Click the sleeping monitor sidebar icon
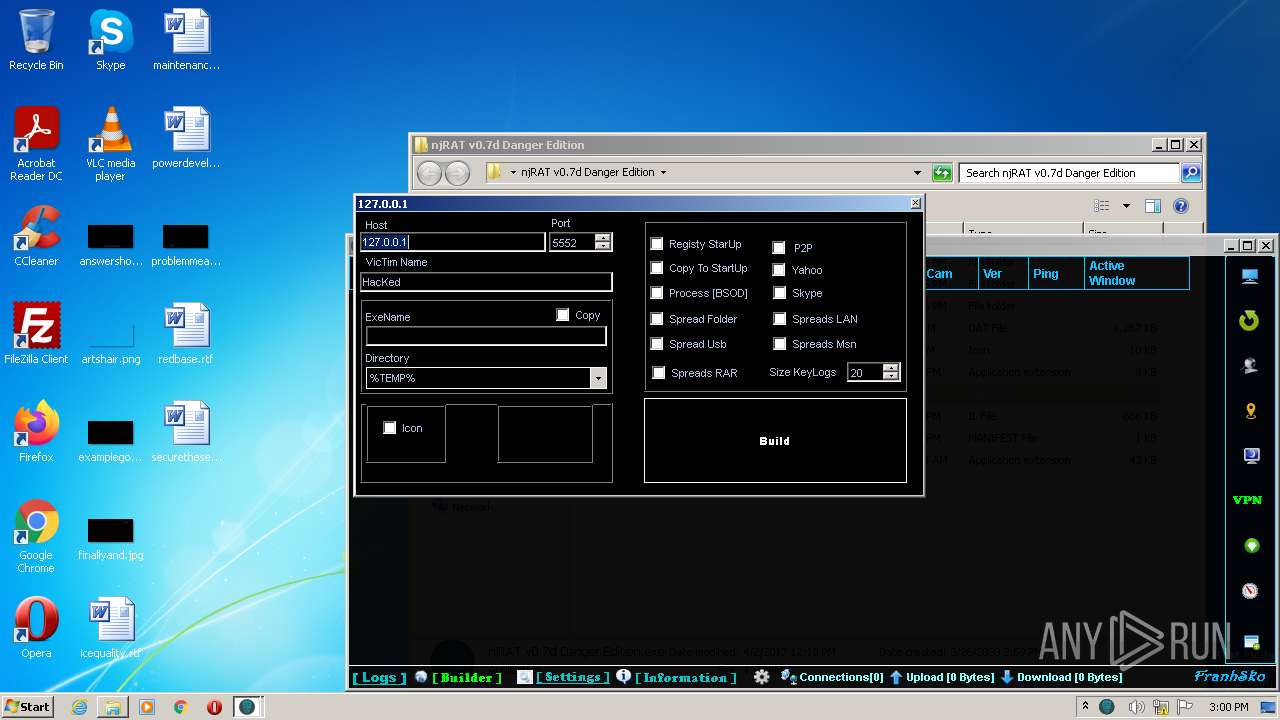Image resolution: width=1280 pixels, height=720 pixels. pos(1250,456)
